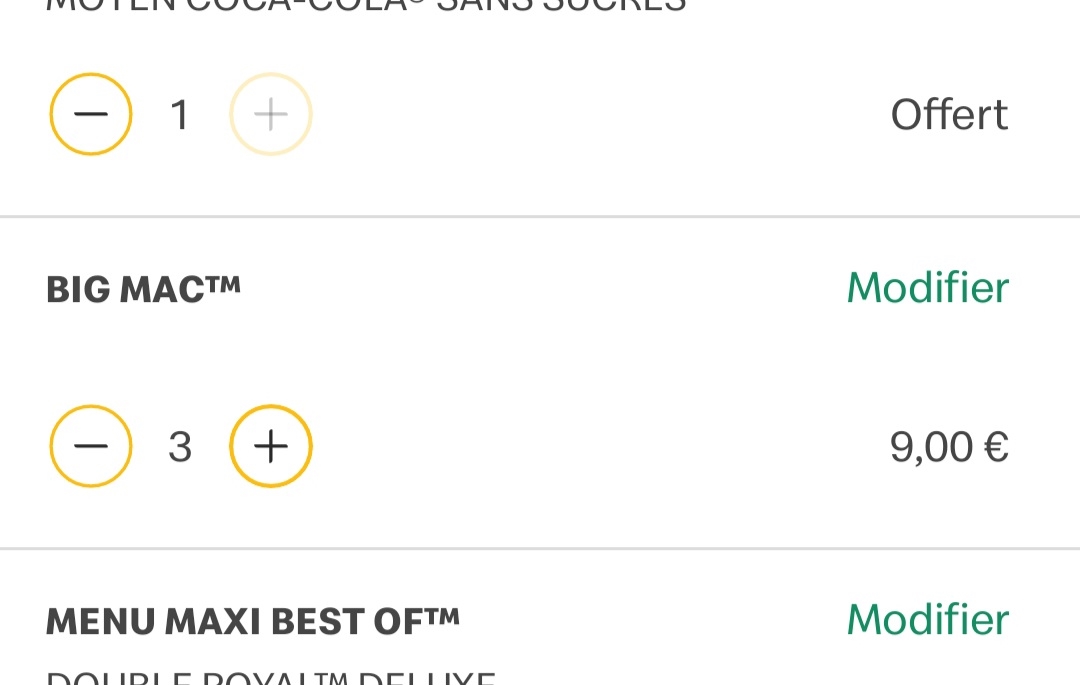Remove one Big Mac with the minus button
This screenshot has height=685, width=1080.
(91, 446)
